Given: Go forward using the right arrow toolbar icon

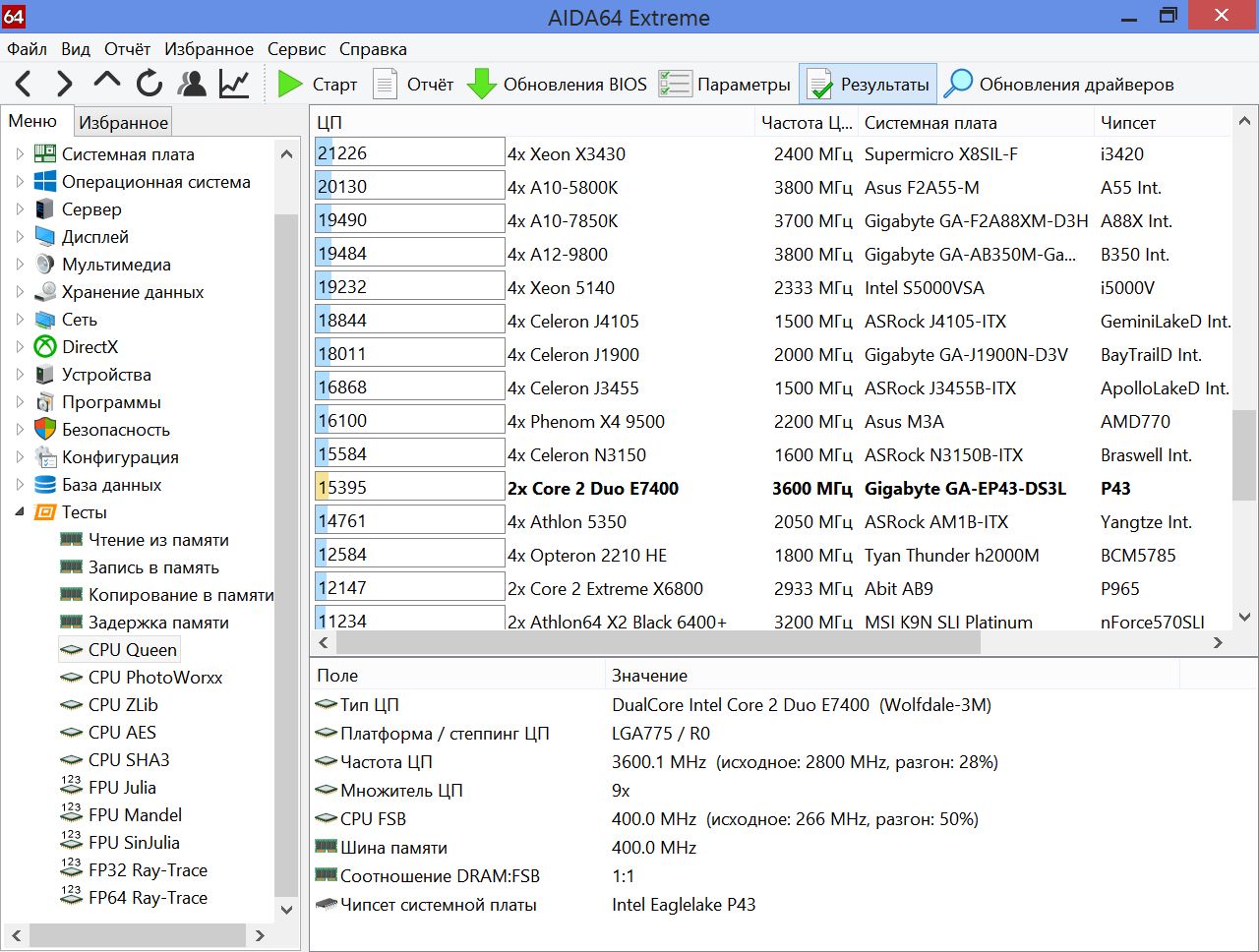Looking at the screenshot, I should point(65,84).
